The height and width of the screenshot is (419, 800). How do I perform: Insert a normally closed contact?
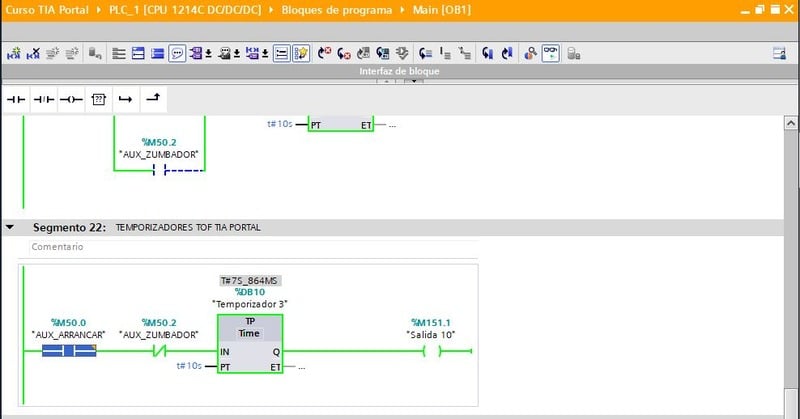click(44, 100)
